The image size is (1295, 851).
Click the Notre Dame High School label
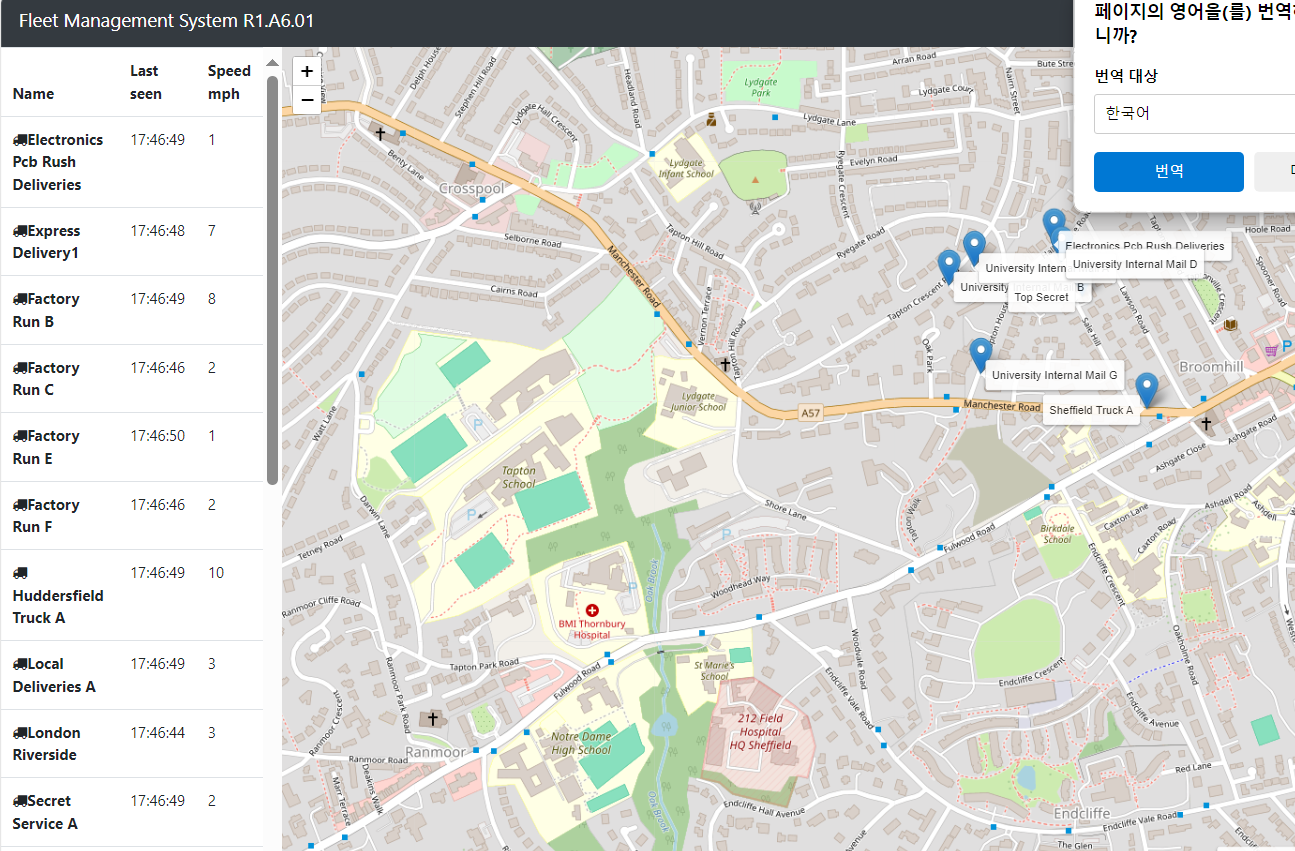[x=581, y=743]
